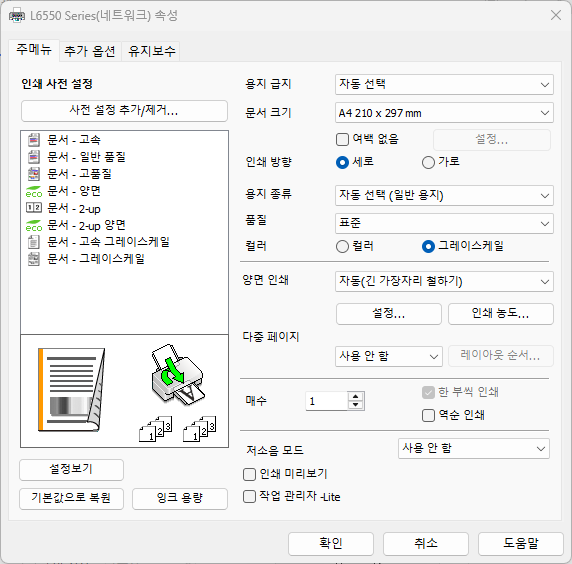Viewport: 572px width, 564px height.
Task: Select the 컬러 color radio button
Action: pyautogui.click(x=342, y=247)
